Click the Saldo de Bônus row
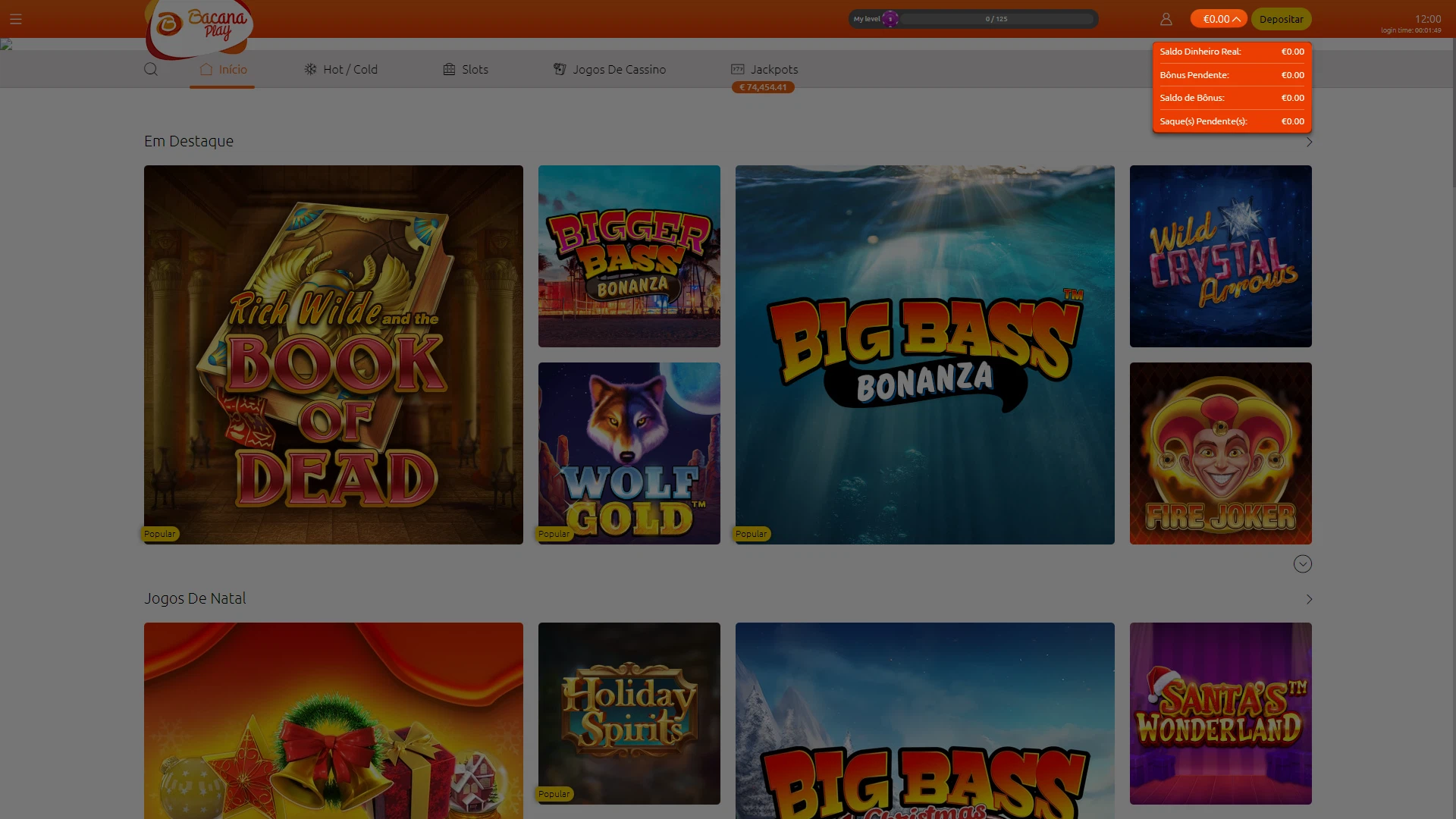 1232,98
